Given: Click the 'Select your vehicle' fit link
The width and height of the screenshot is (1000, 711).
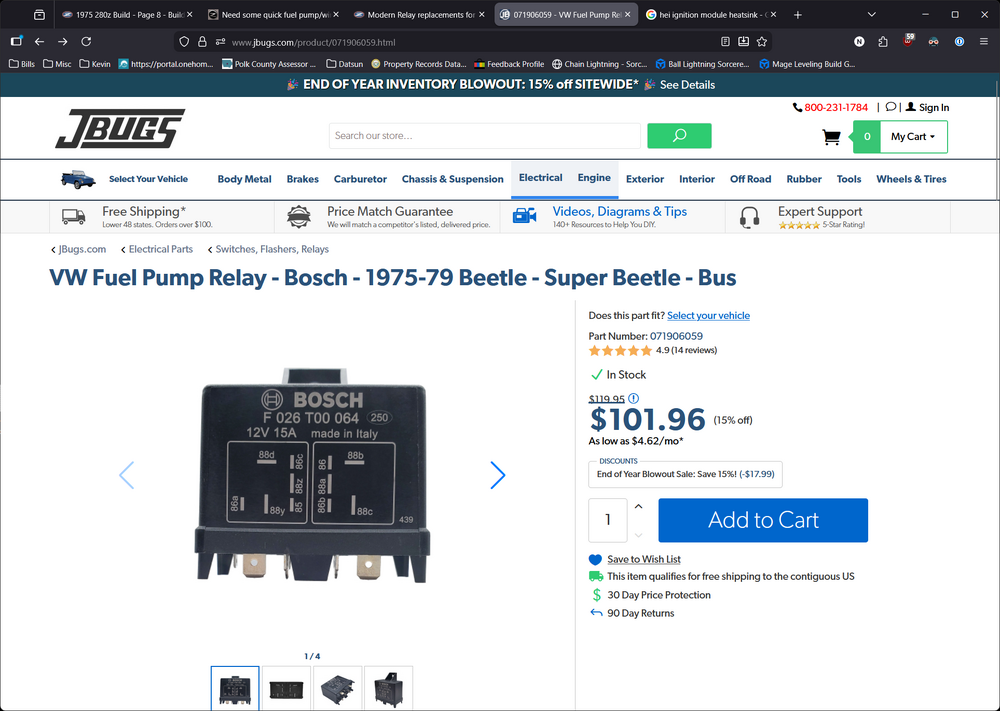Looking at the screenshot, I should pos(708,316).
